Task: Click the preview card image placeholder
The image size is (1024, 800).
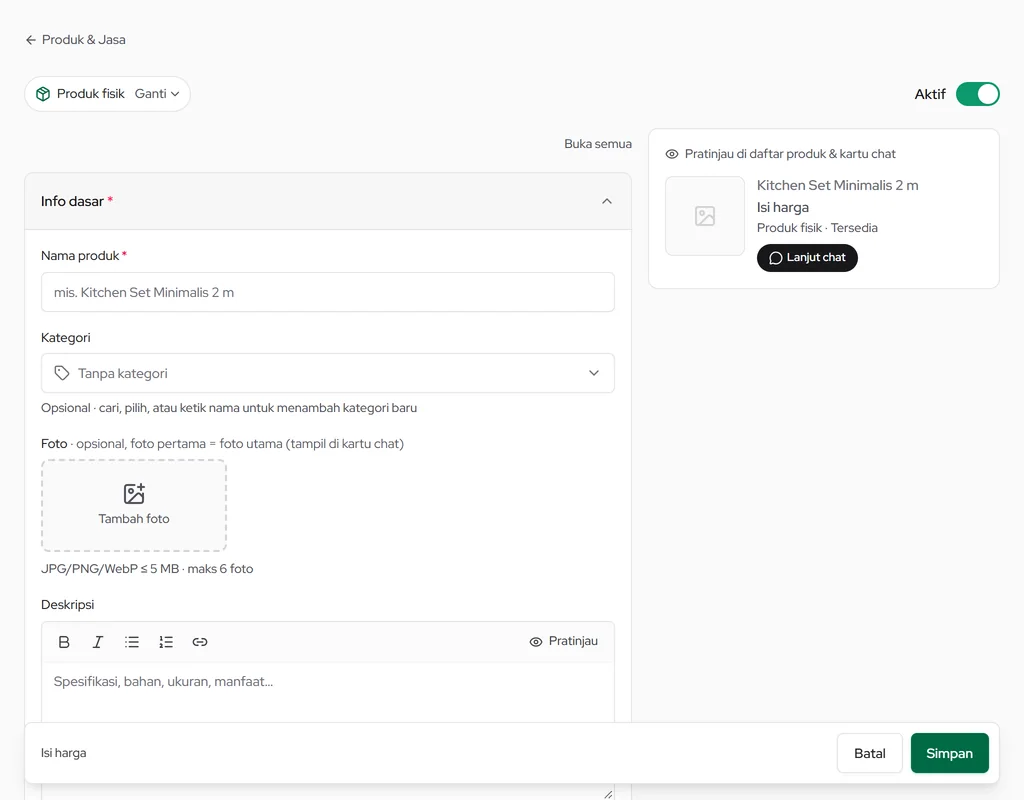Action: [705, 216]
